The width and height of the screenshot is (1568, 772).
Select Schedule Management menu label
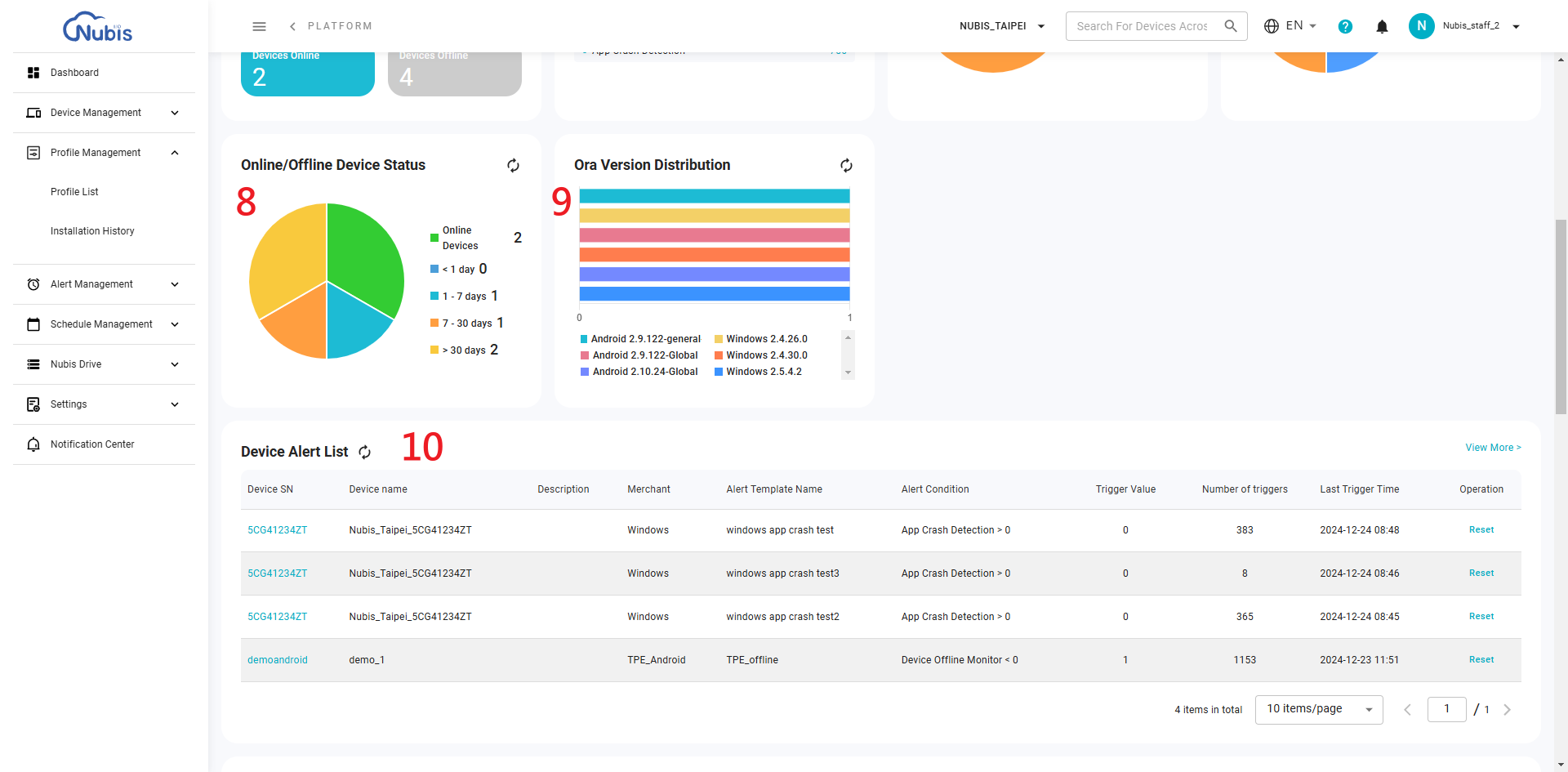(101, 324)
